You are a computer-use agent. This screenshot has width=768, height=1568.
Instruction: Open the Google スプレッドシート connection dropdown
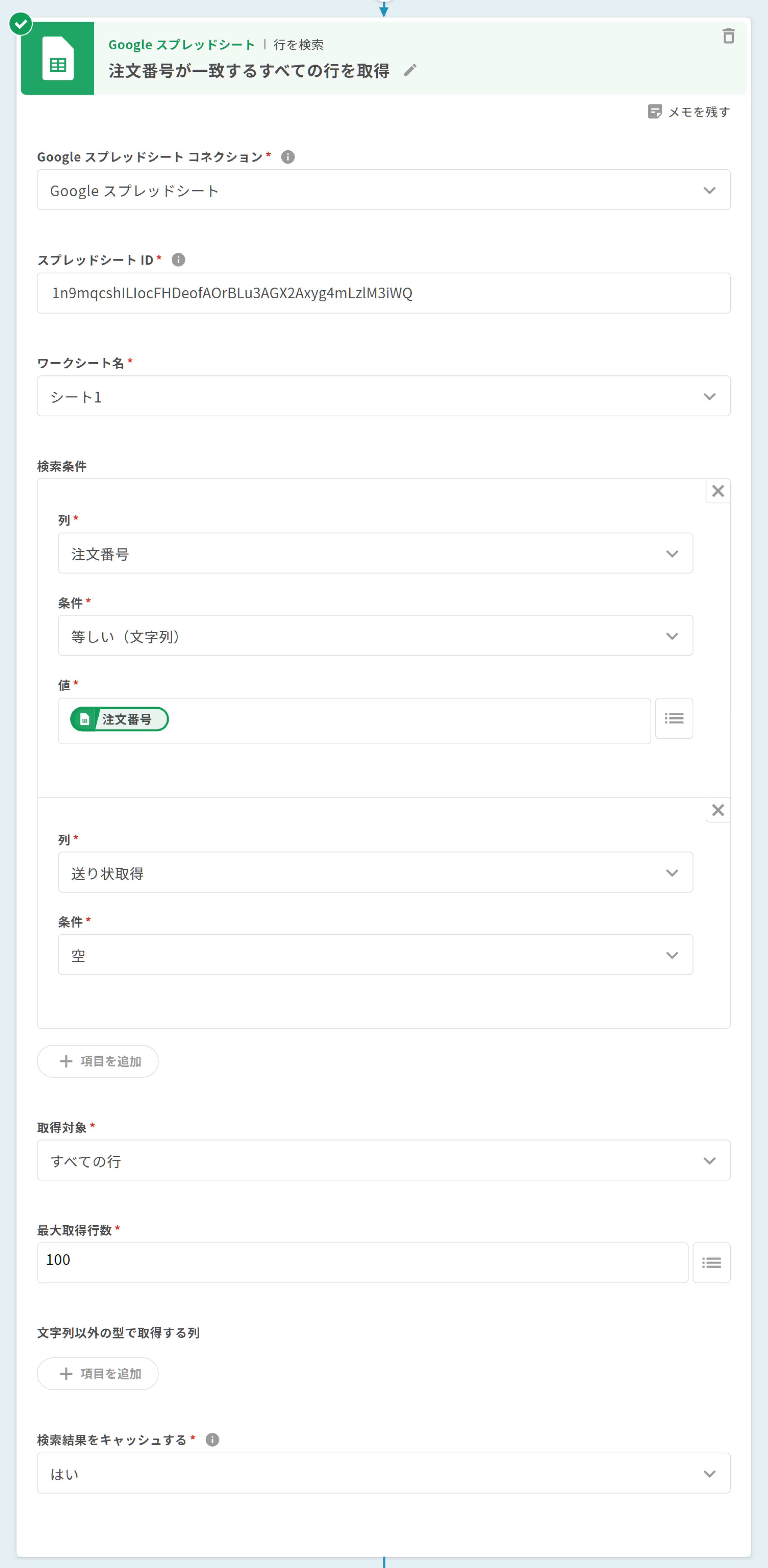point(383,191)
